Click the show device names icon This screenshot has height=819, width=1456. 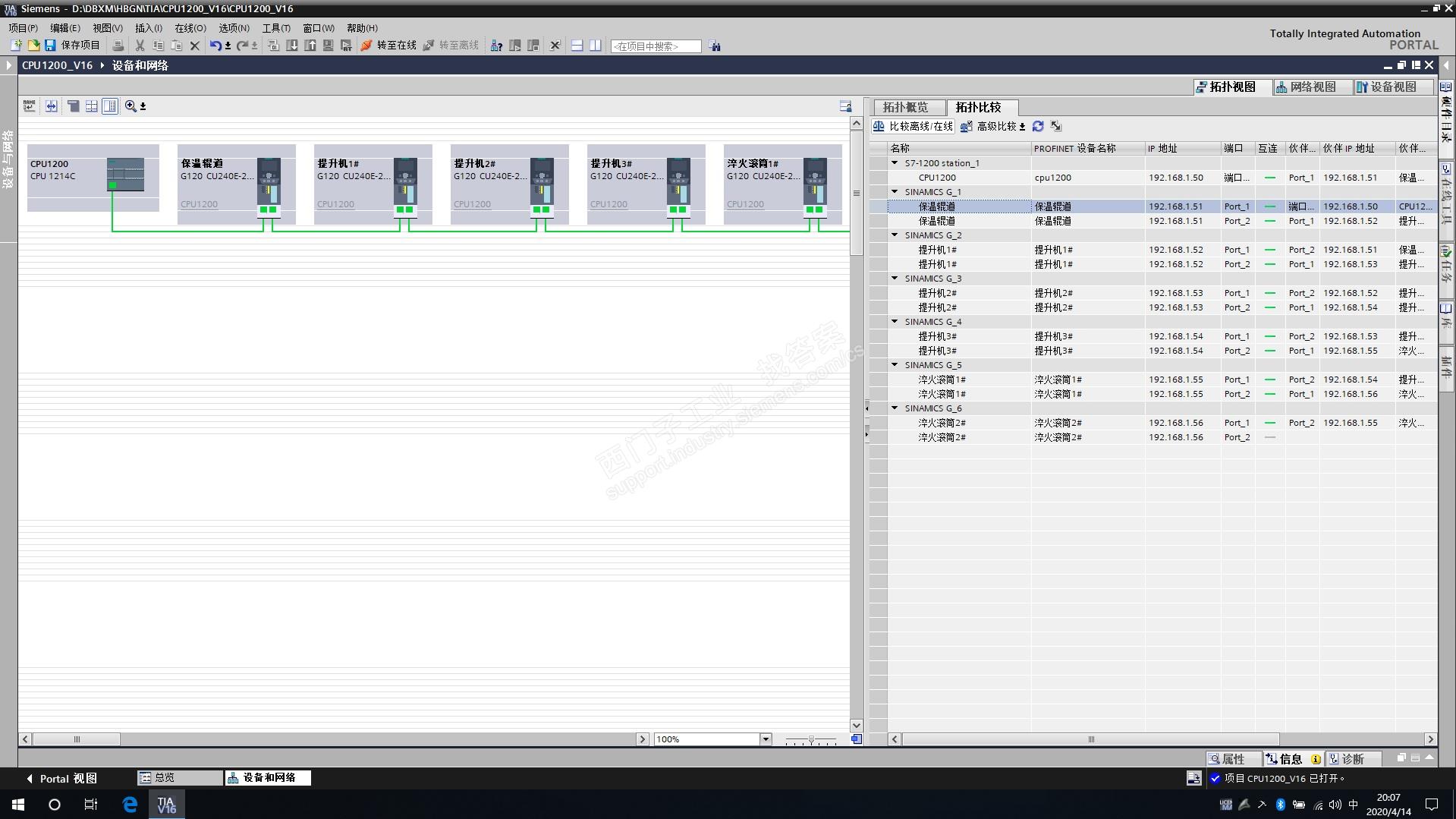30,106
